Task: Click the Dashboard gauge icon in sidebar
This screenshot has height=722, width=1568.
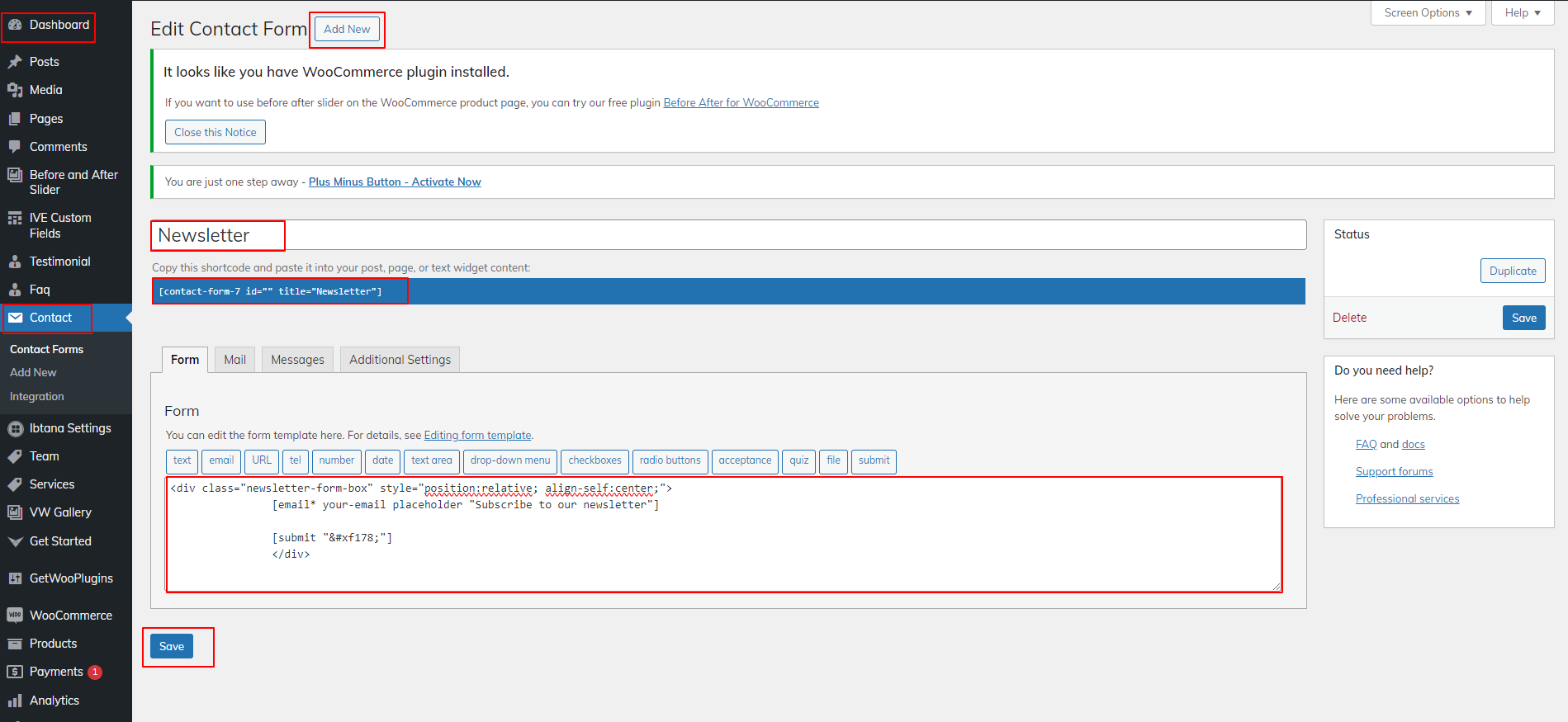Action: pos(15,25)
